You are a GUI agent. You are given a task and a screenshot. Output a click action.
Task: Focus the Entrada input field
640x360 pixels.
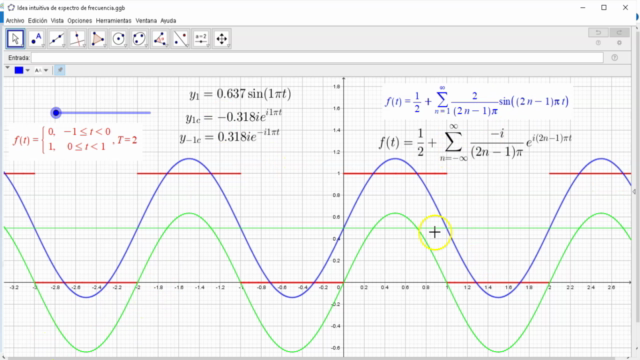point(317,58)
